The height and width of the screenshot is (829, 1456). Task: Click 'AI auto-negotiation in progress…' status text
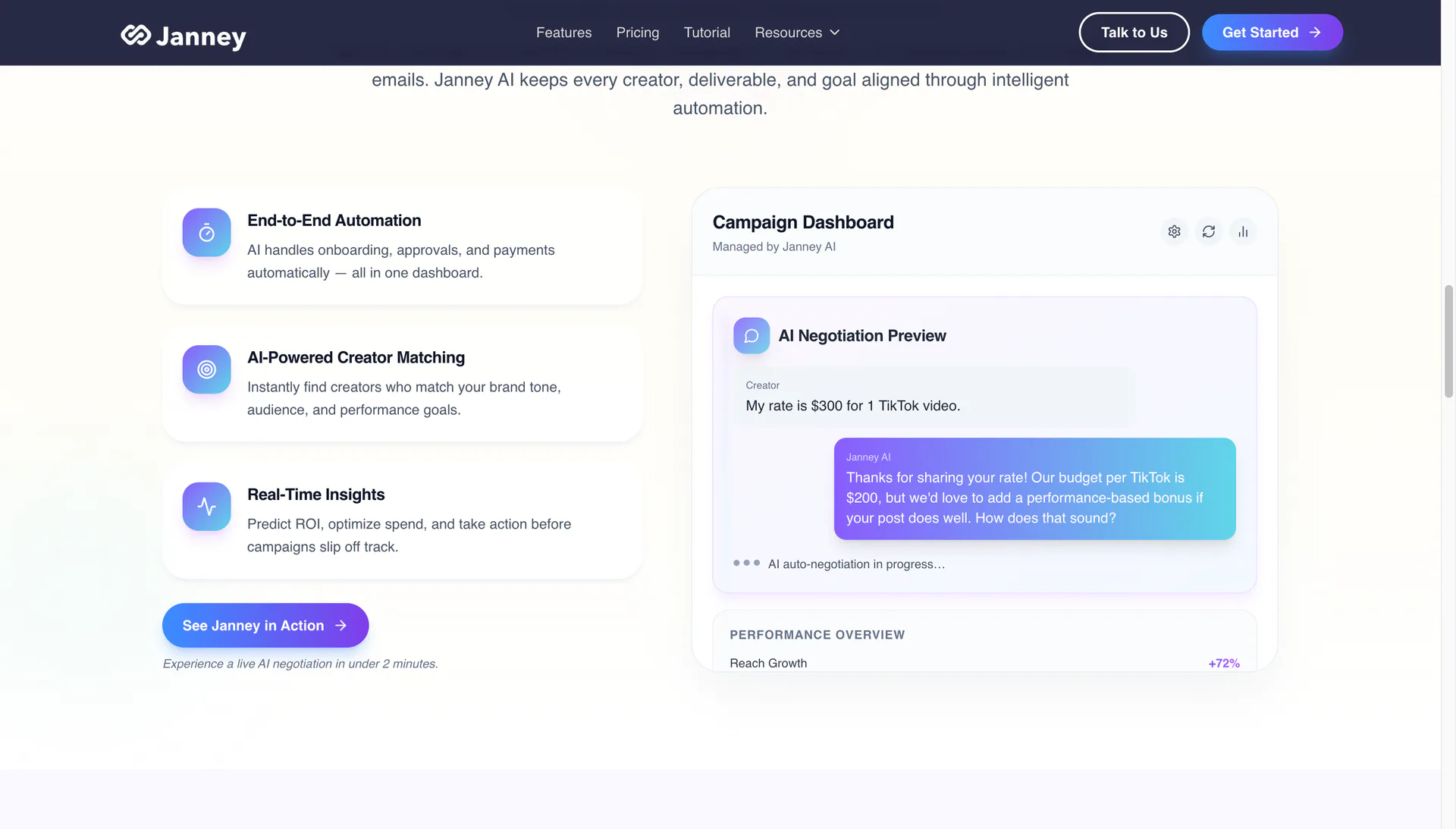click(856, 564)
